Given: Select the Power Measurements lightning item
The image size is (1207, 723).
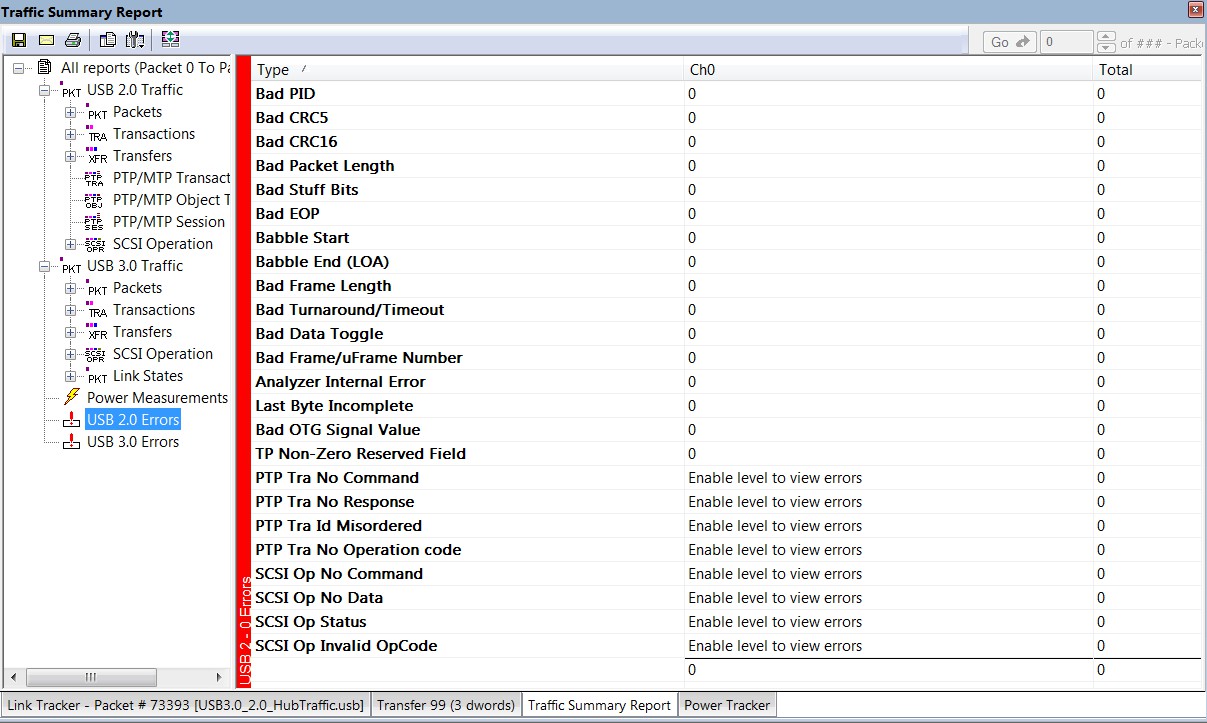Looking at the screenshot, I should (x=157, y=398).
